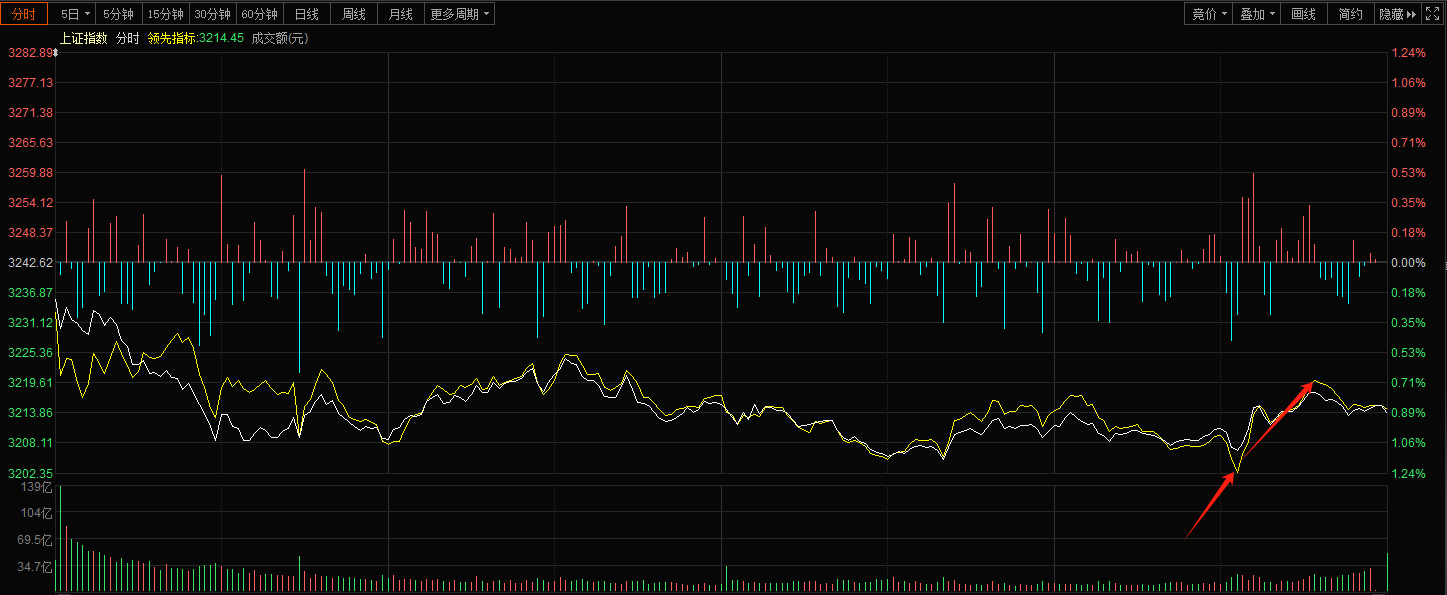
Task: Click the red arrow annotation at the price low
Action: coord(1210,507)
